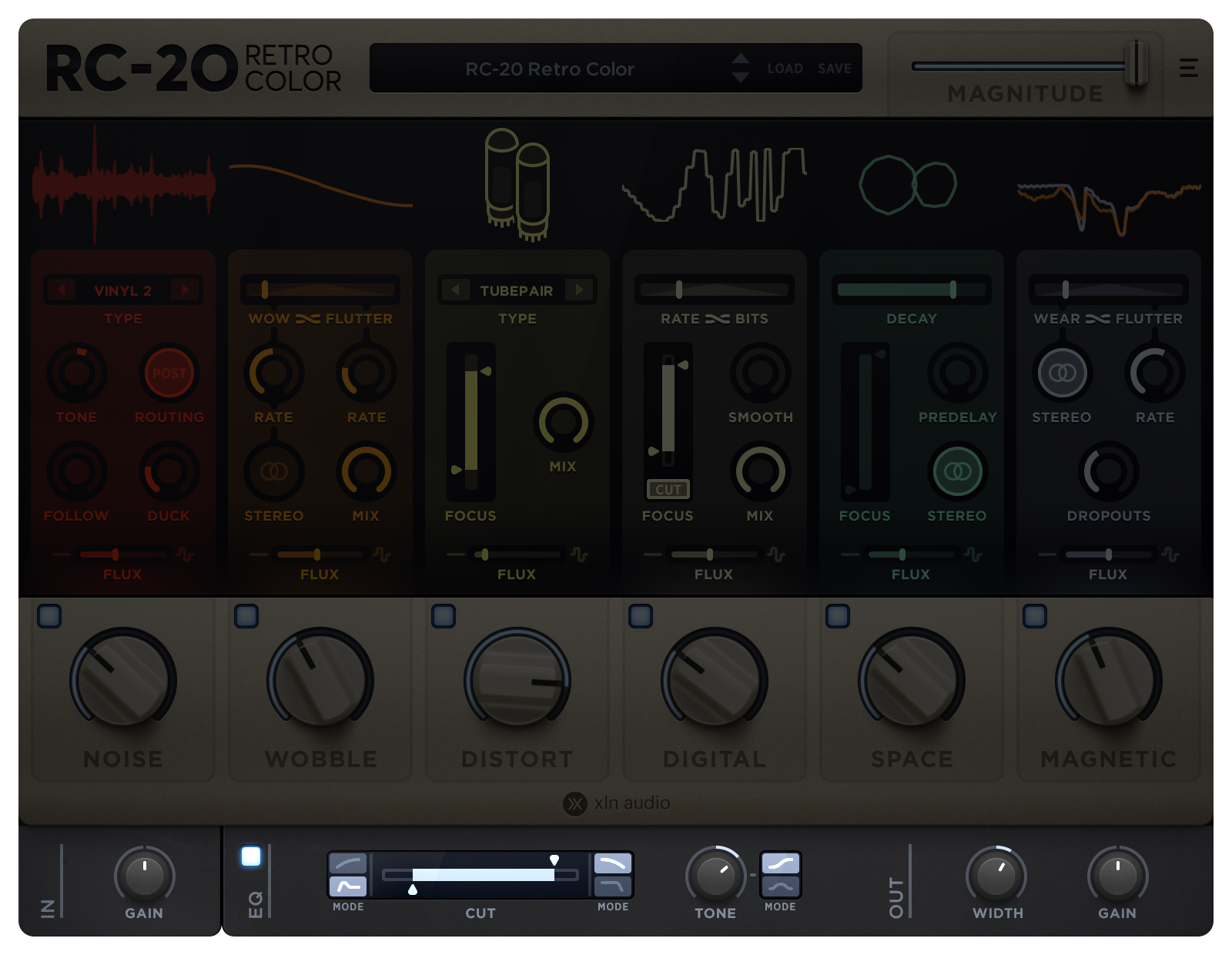Enable the DIGITAL module power checkbox

641,616
